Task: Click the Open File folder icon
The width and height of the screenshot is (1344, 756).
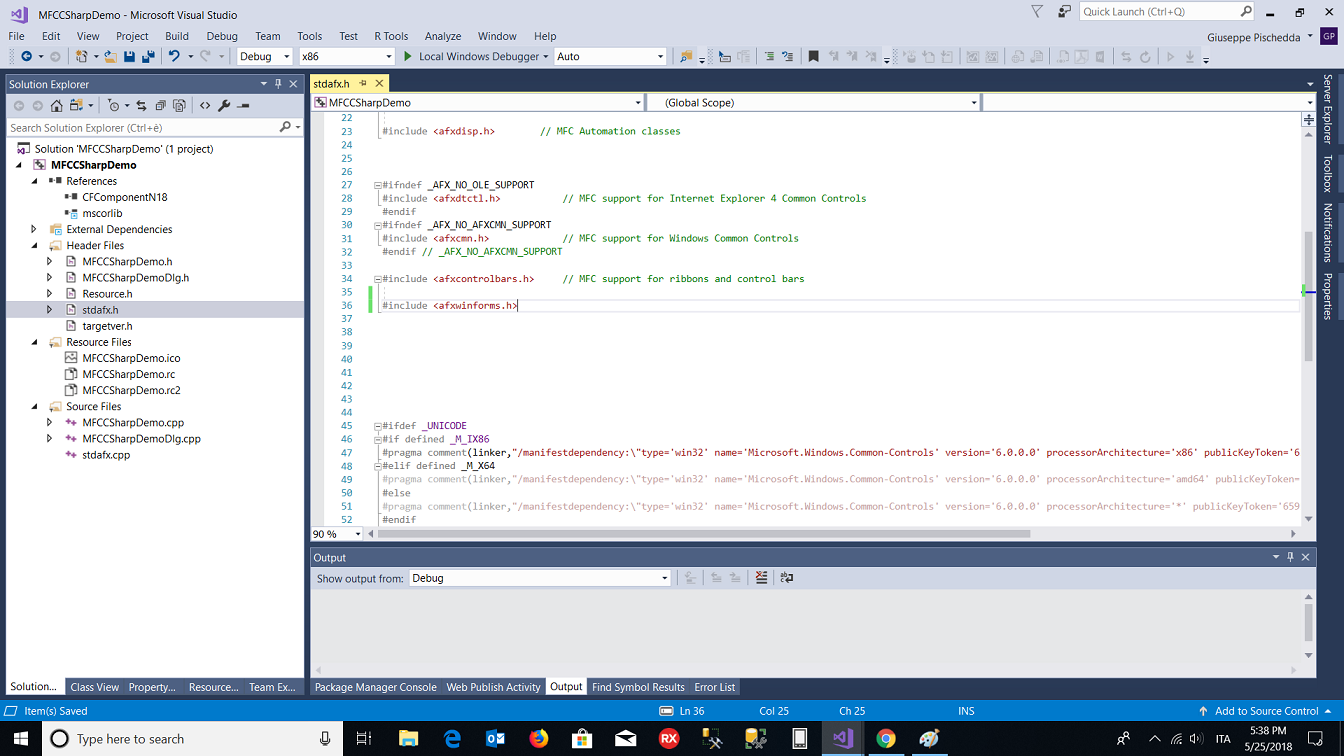Action: (110, 57)
